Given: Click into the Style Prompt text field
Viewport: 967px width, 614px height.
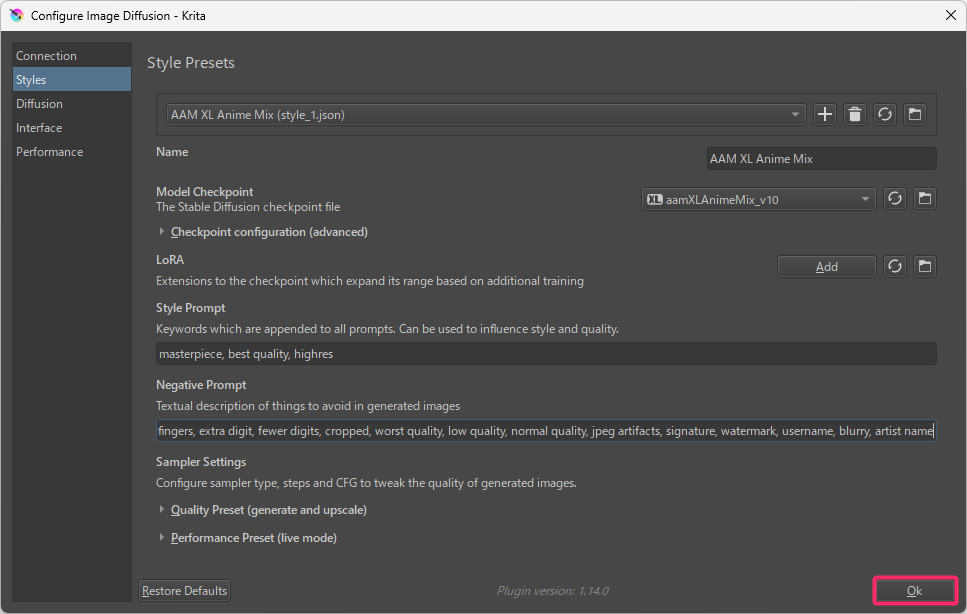Looking at the screenshot, I should (546, 354).
